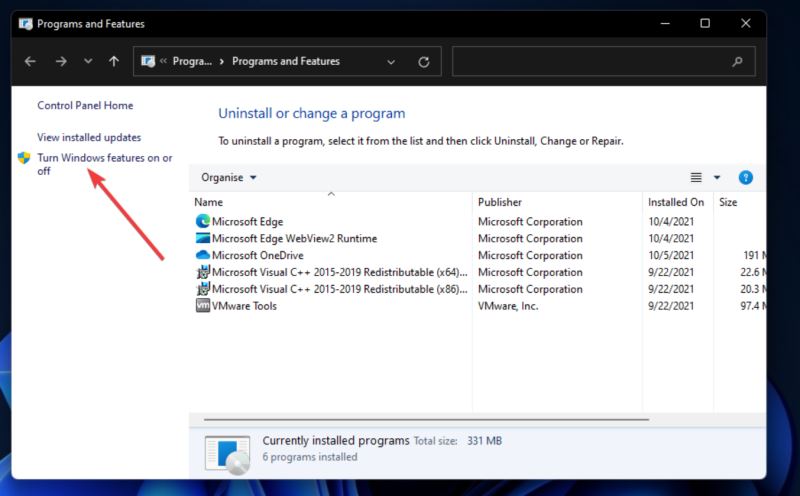The height and width of the screenshot is (496, 800).
Task: Click 9/22/2021 date in VMware Tools row
Action: point(671,306)
